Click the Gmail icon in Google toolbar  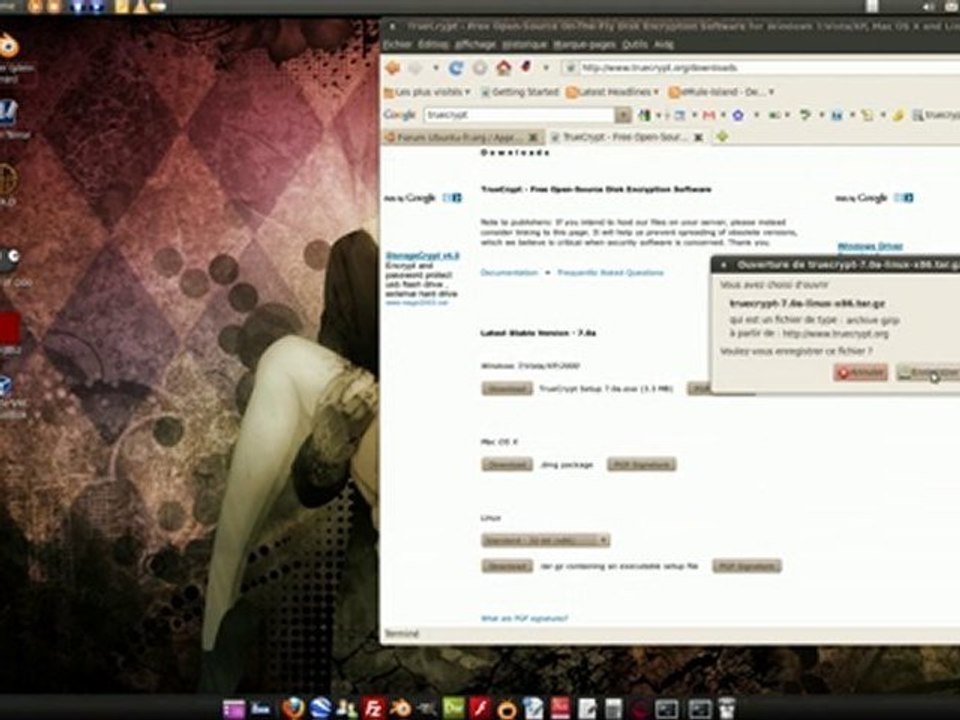point(708,114)
